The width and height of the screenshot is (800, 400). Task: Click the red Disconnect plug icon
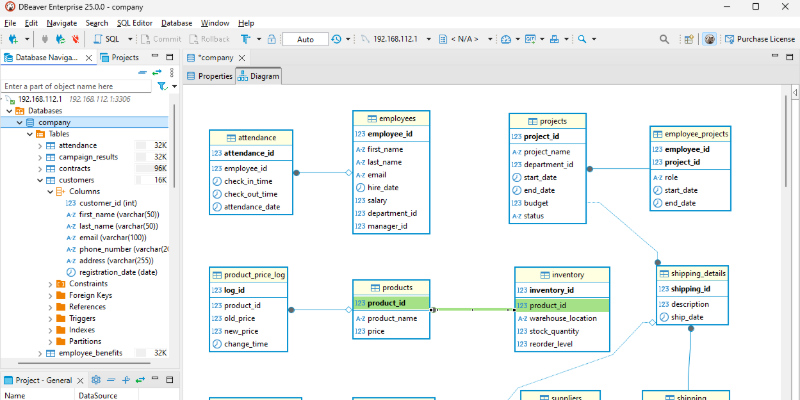tap(76, 39)
